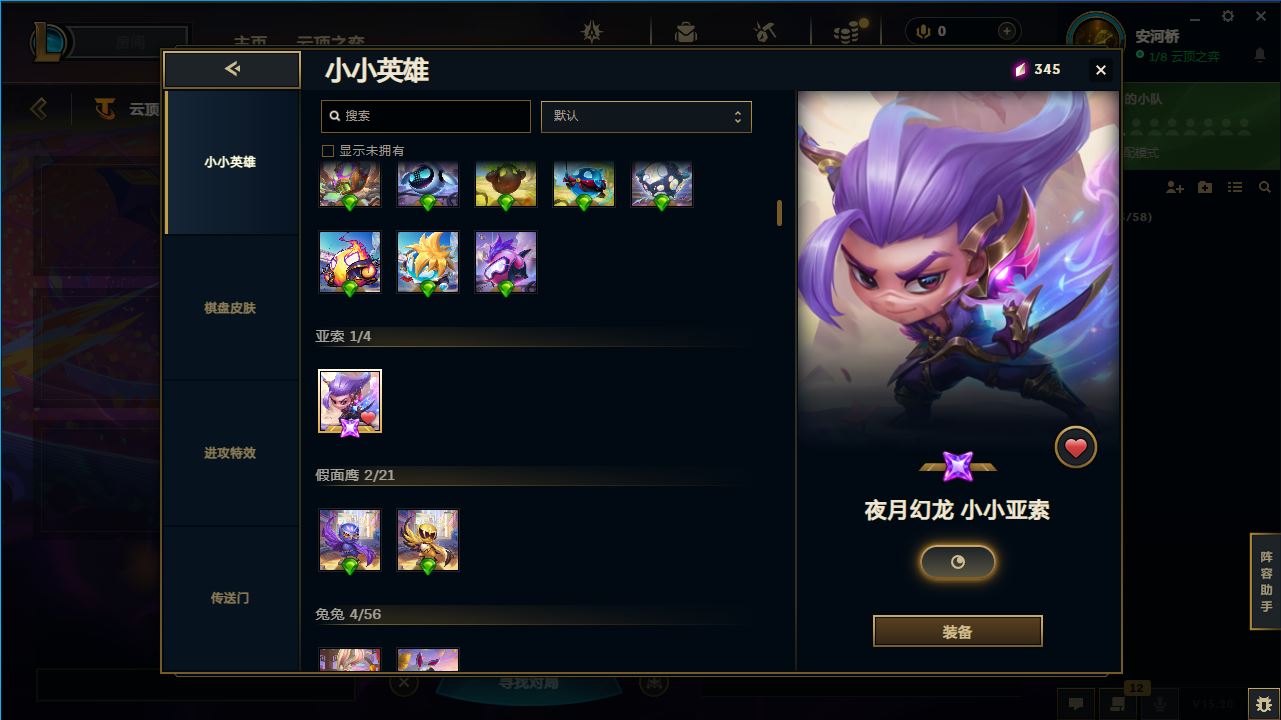
Task: Click the purple star rarity emblem
Action: (x=958, y=466)
